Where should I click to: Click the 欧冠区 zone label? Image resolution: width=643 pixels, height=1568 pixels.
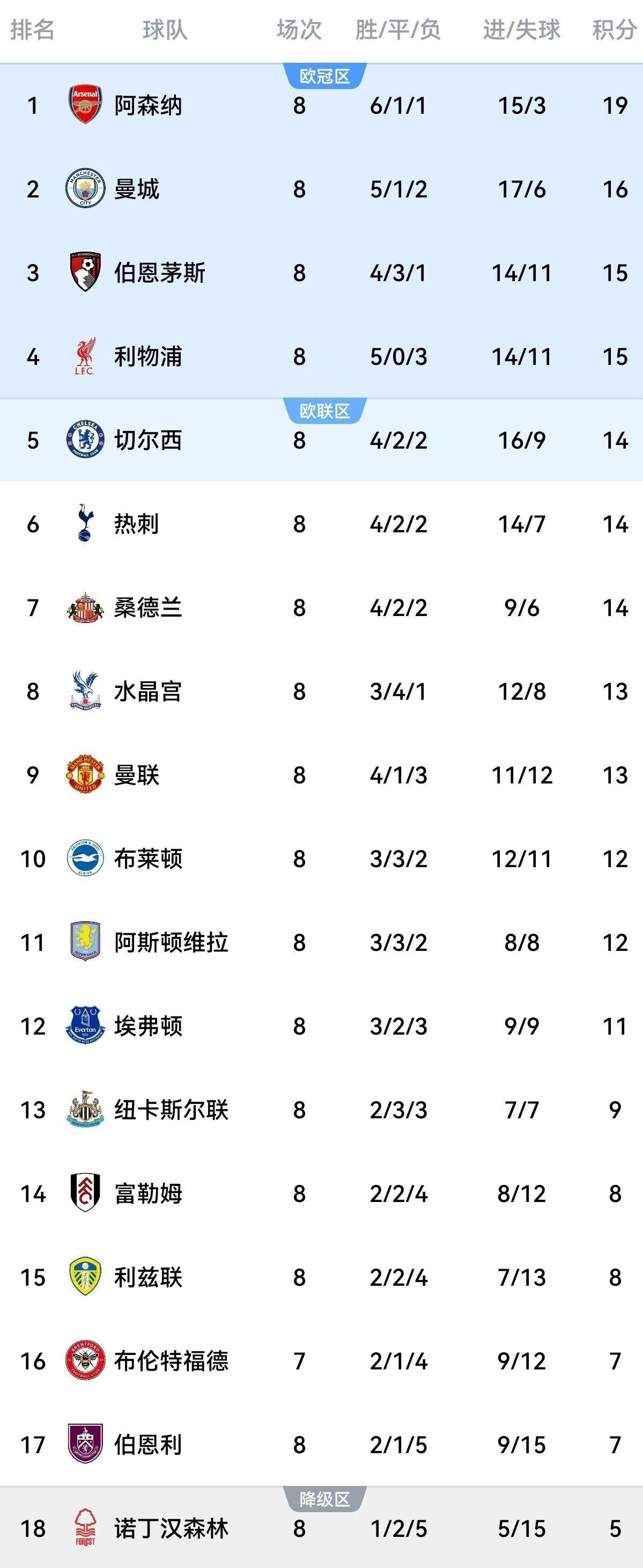325,76
